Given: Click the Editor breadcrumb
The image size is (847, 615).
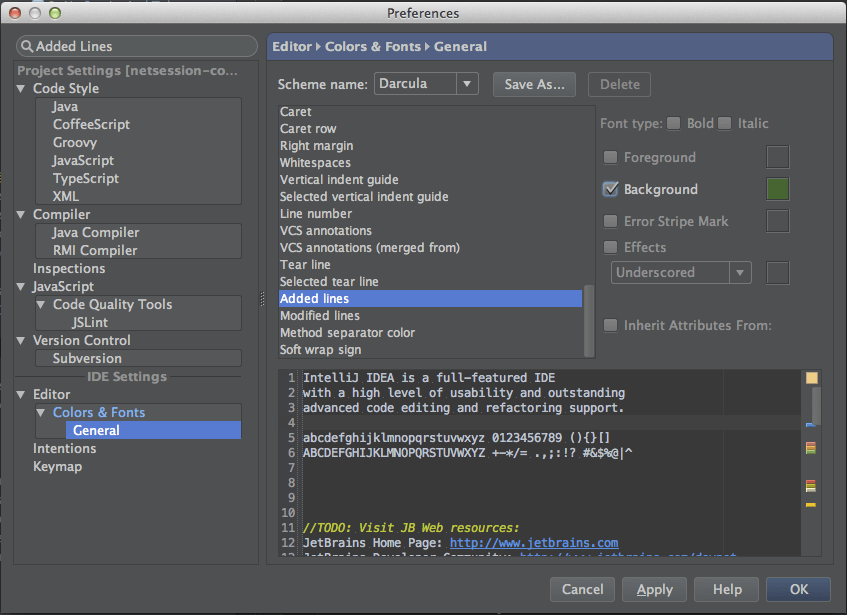Looking at the screenshot, I should pyautogui.click(x=290, y=46).
